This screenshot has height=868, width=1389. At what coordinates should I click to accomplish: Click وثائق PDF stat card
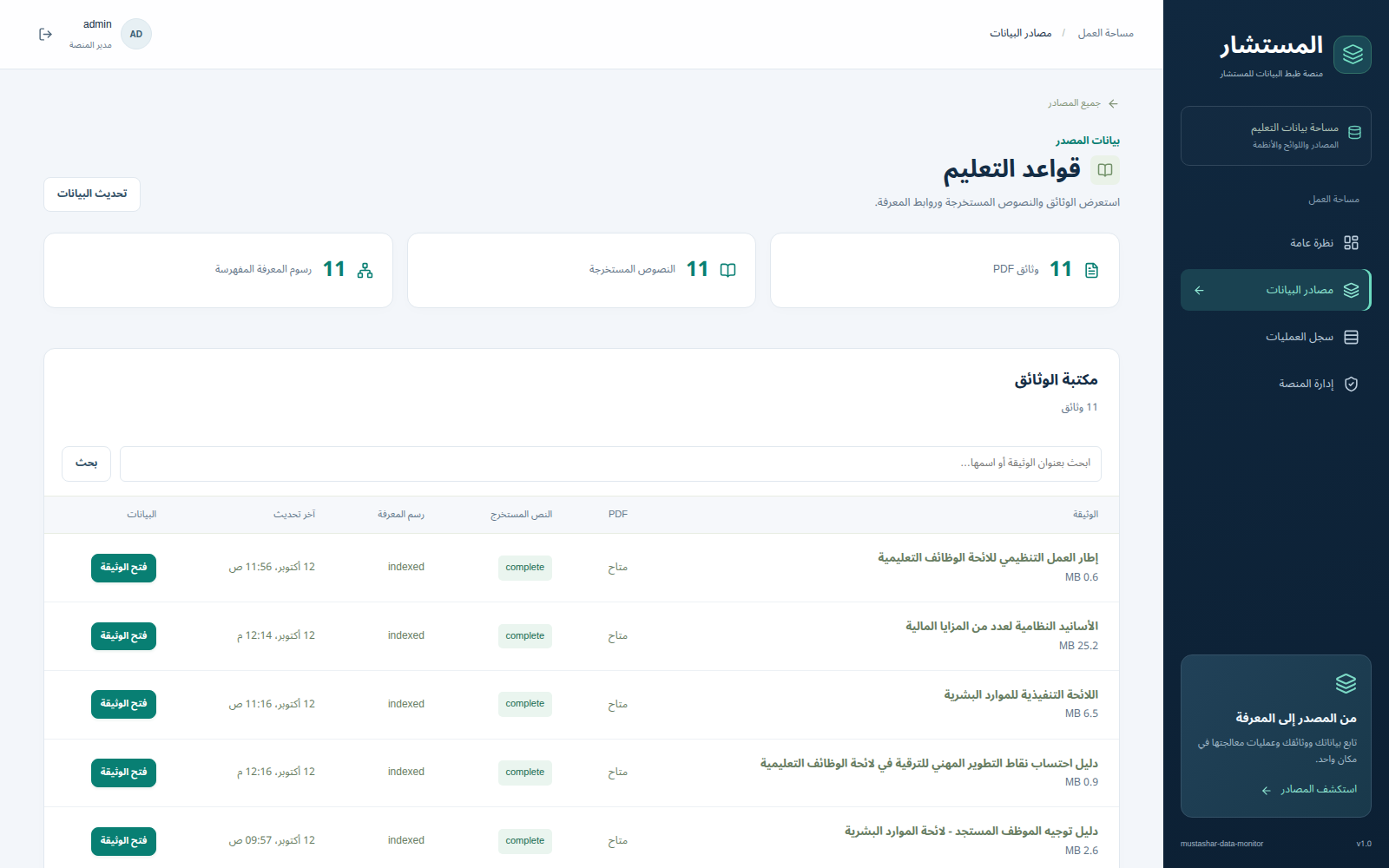point(945,270)
